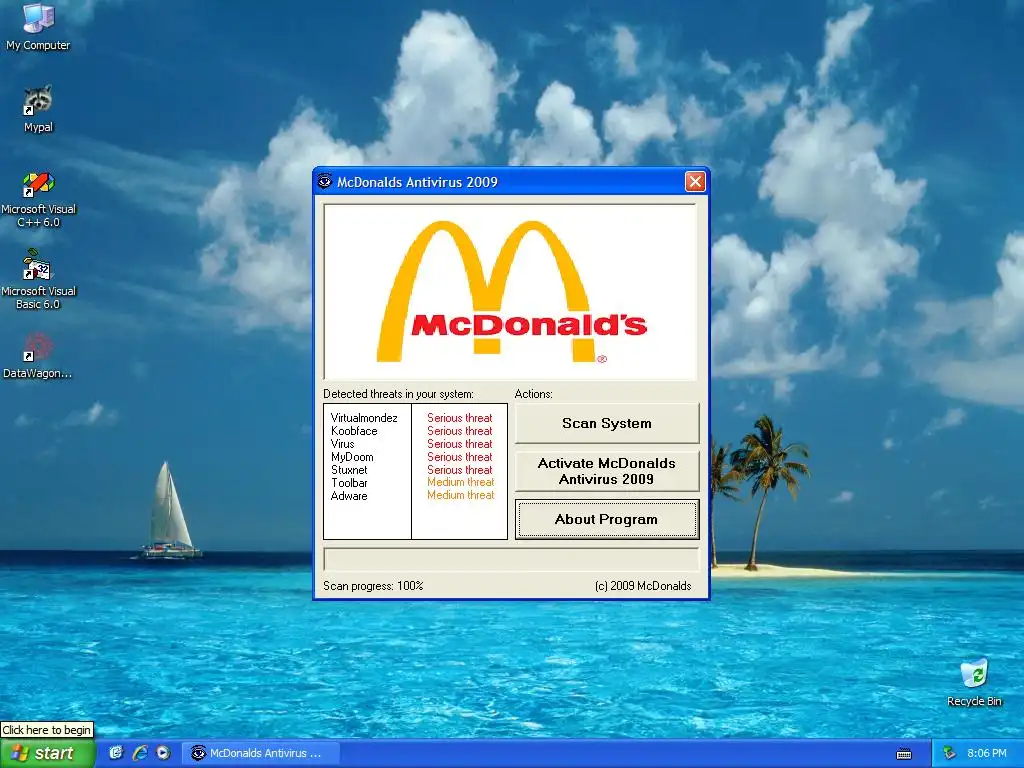Viewport: 1024px width, 768px height.
Task: Select Microsoft Visual C++ 6.0 shortcut
Action: coord(38,199)
